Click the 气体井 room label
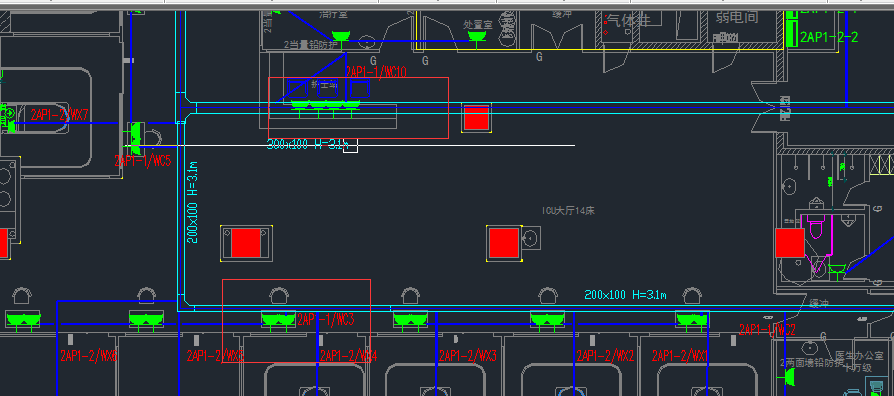Viewport: 894px width, 396px height. pos(628,21)
